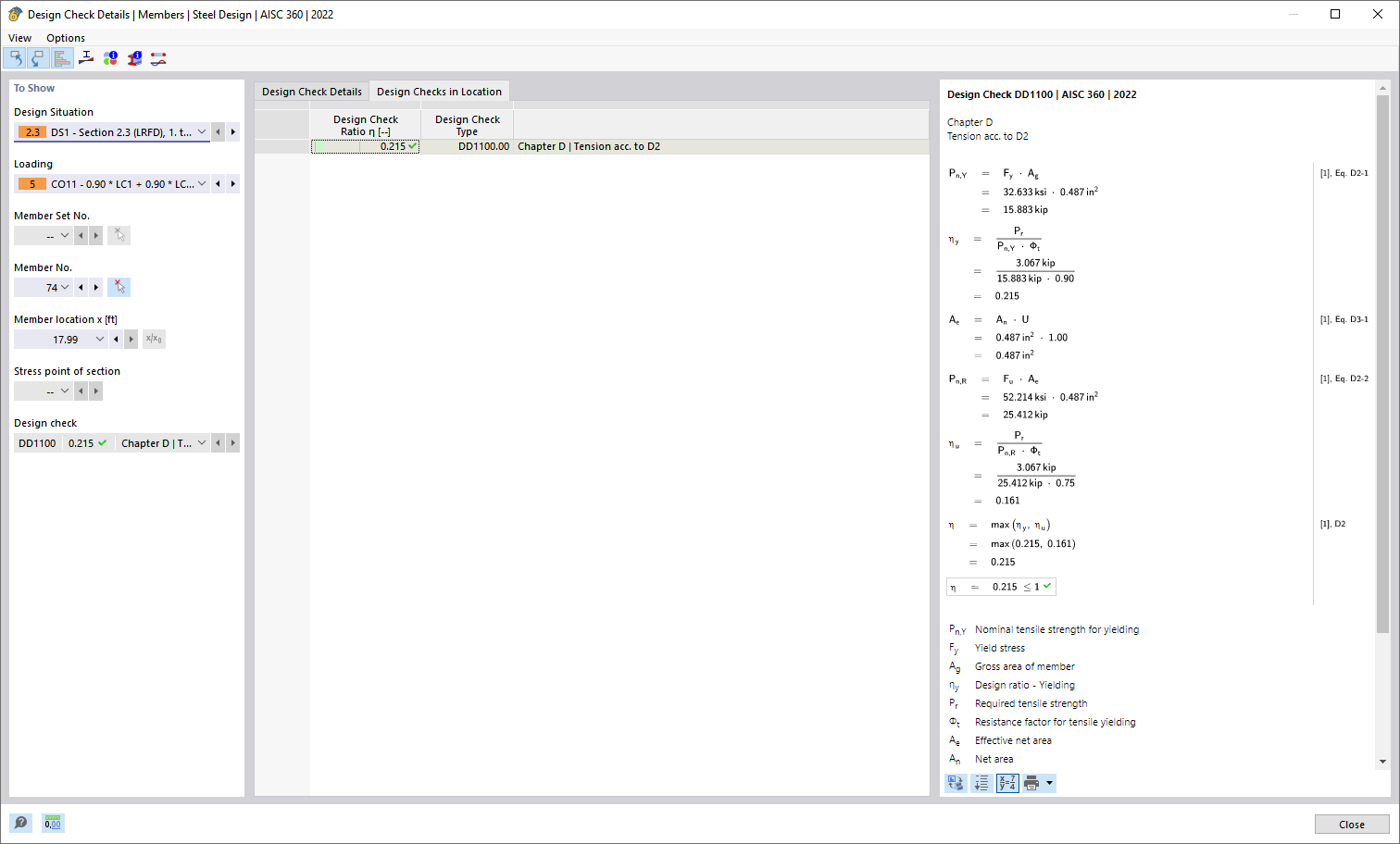Image resolution: width=1400 pixels, height=844 pixels.
Task: Click the scrollbar up arrow in formula panel
Action: pyautogui.click(x=1382, y=89)
